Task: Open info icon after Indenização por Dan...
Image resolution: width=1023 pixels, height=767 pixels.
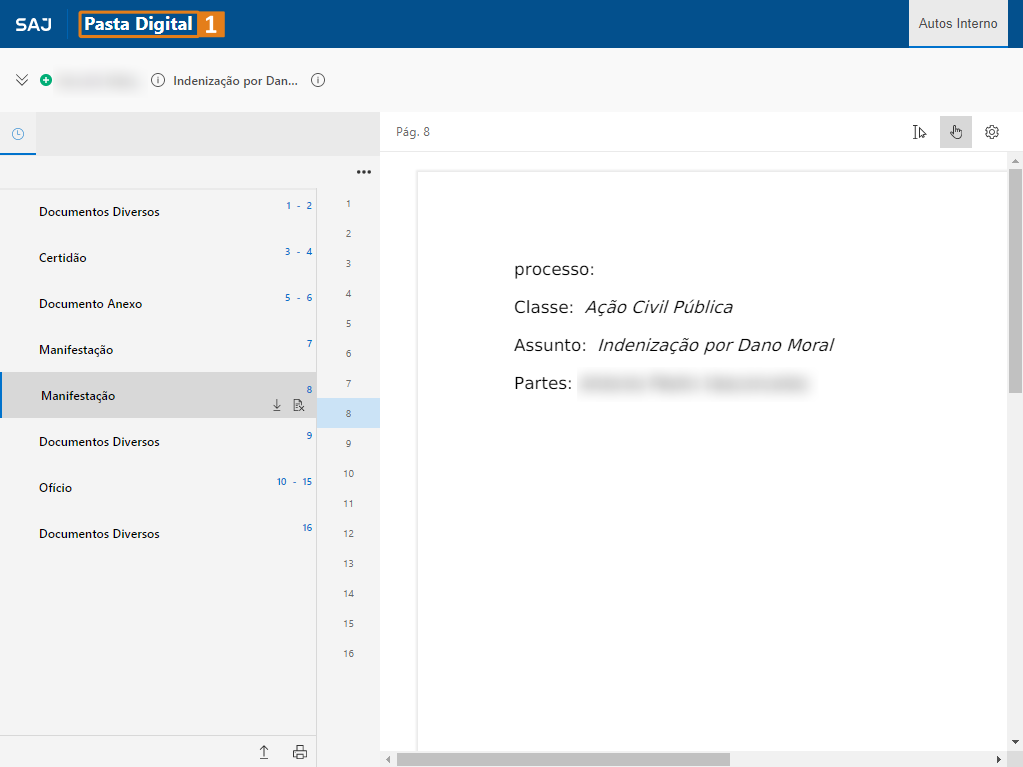Action: (318, 80)
